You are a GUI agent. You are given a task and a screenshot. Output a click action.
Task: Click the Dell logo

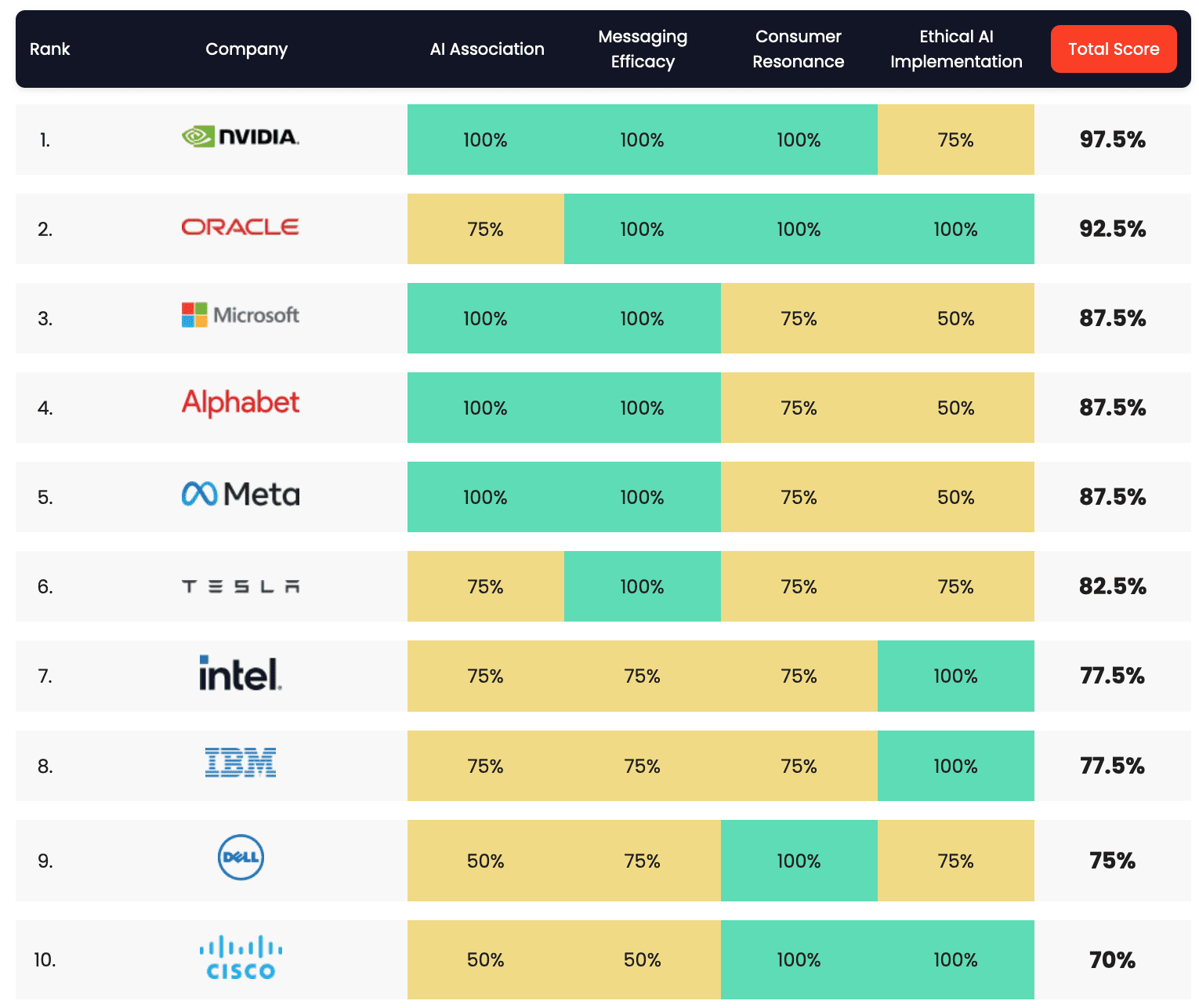coord(240,857)
